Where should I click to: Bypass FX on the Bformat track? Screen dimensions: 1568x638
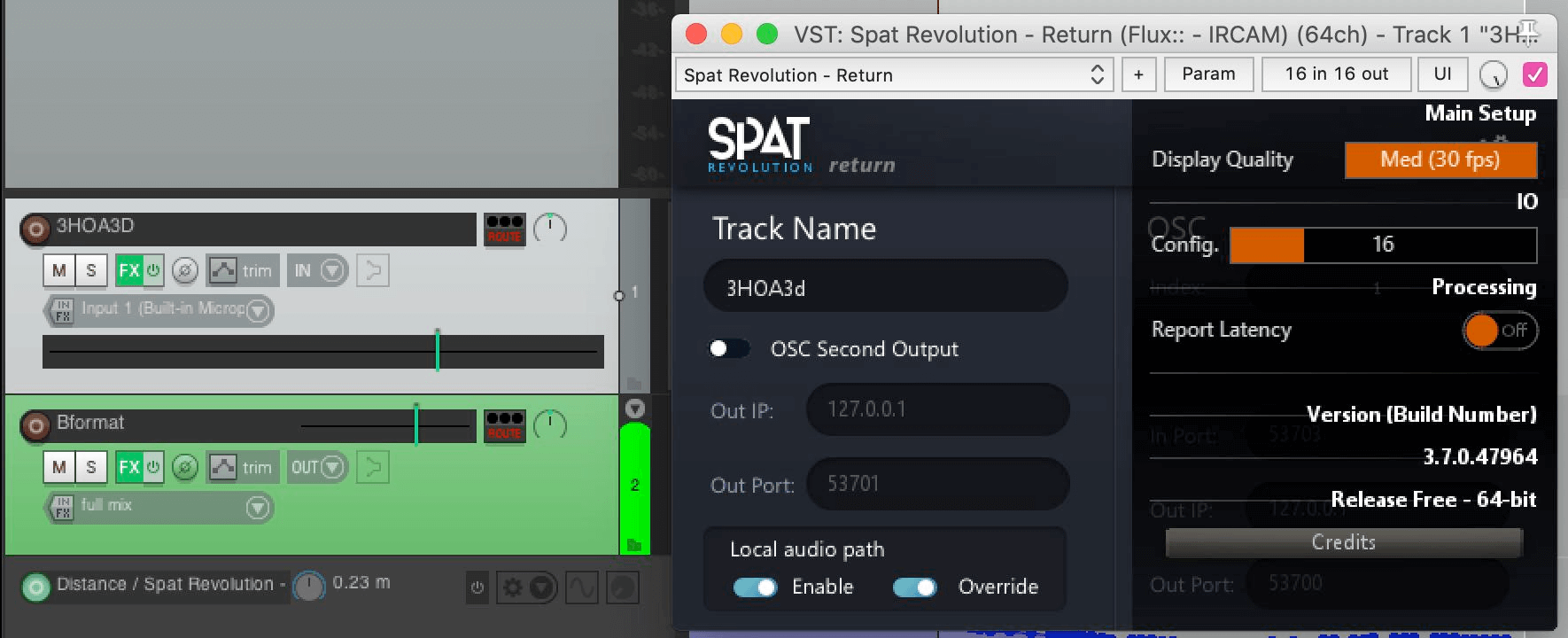tap(153, 467)
